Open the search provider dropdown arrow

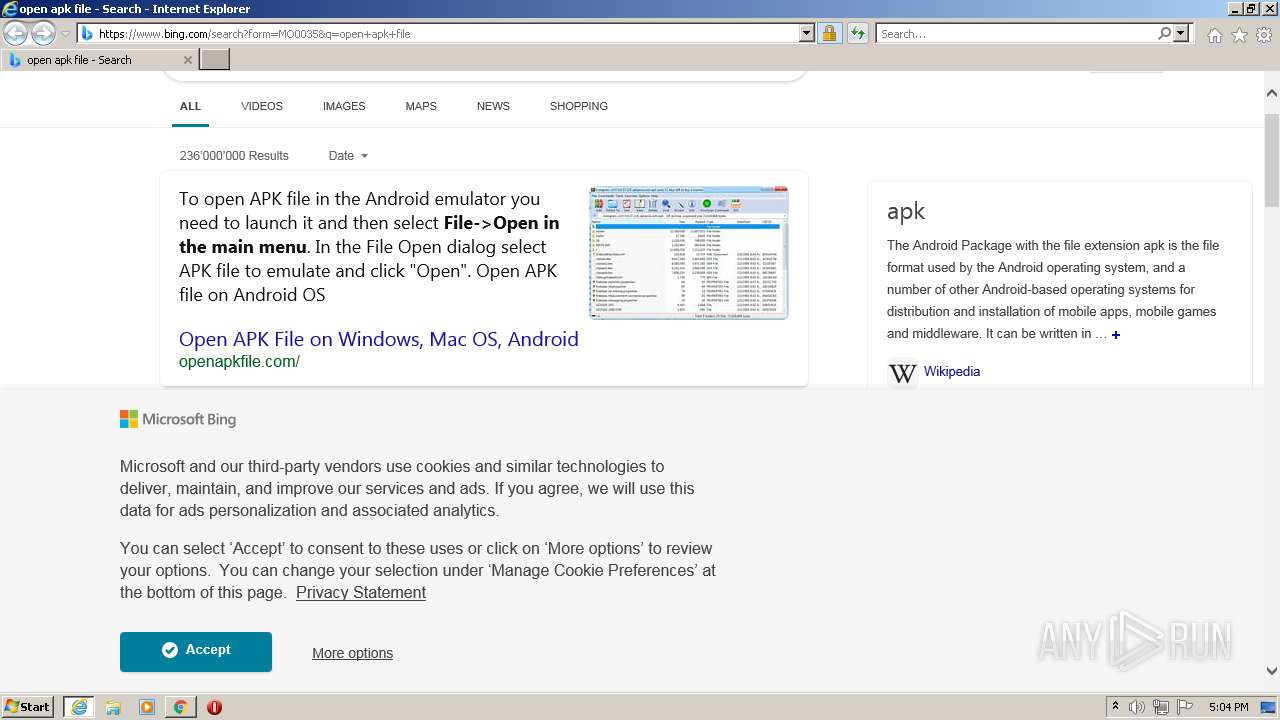(1181, 34)
